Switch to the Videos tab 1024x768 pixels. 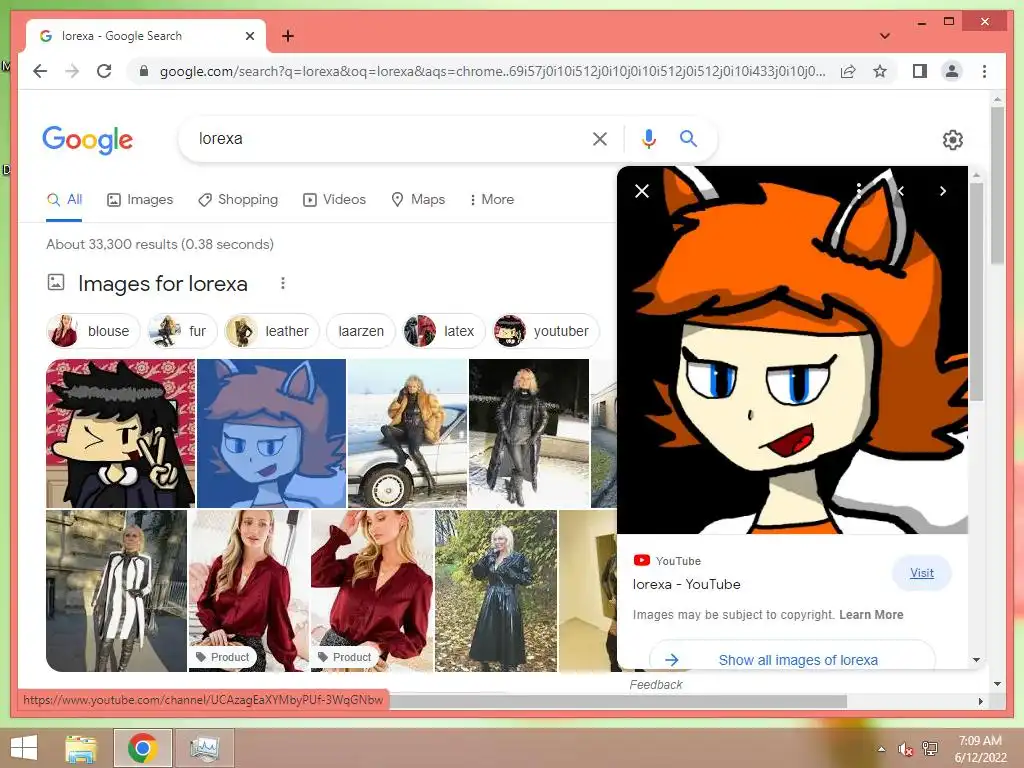coord(334,199)
